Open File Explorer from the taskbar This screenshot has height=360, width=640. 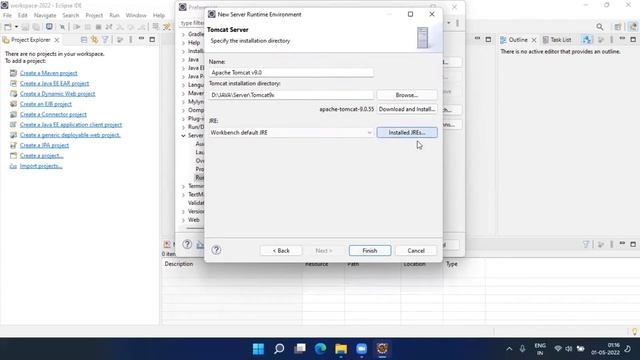(341, 349)
